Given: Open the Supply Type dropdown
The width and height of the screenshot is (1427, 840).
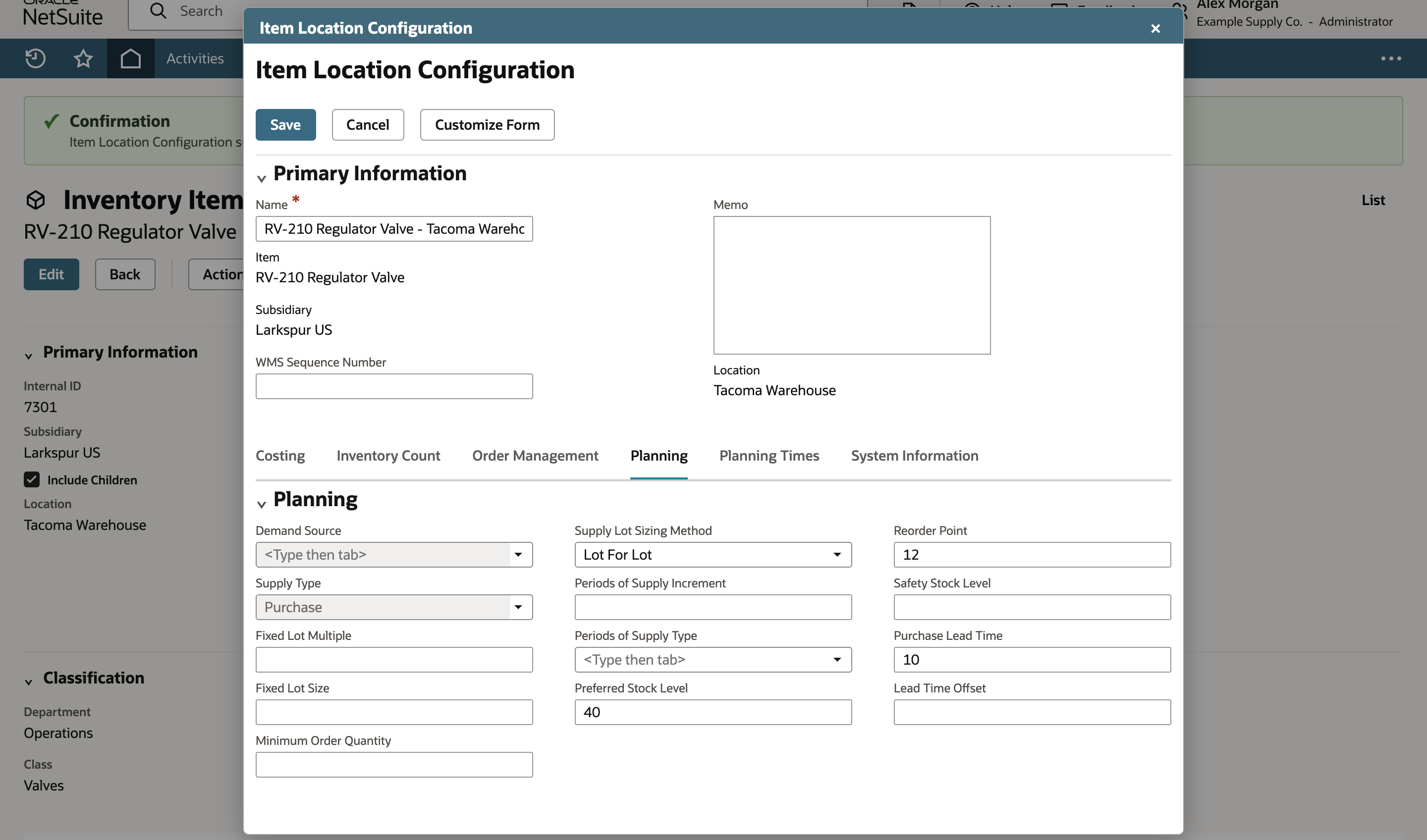Looking at the screenshot, I should coord(518,607).
